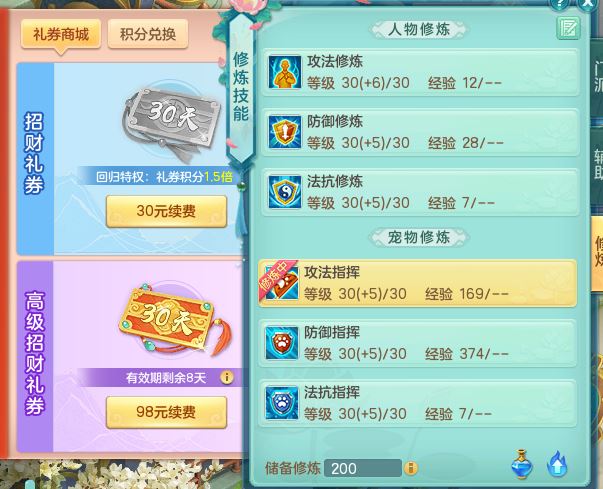
Task: Select the 法抗修炼 yin-yang icon
Action: [x=285, y=192]
